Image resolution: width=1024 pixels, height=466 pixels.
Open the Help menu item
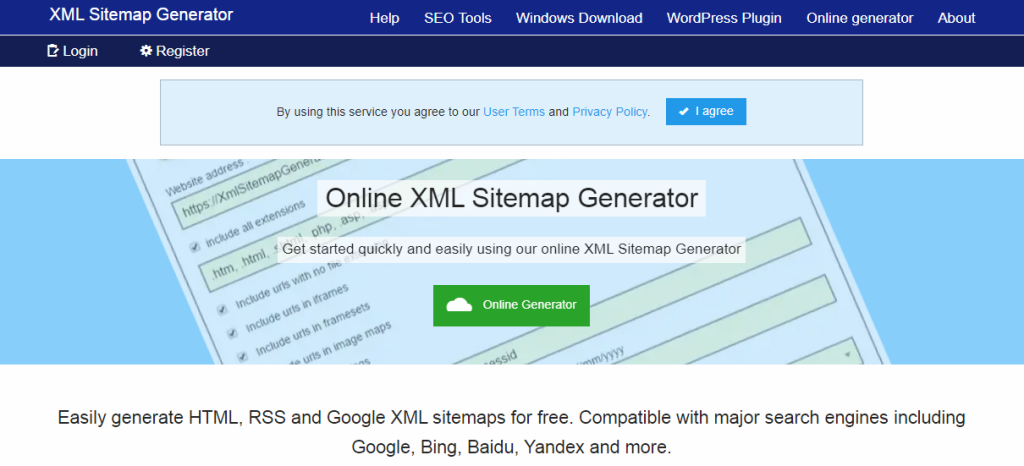click(384, 18)
